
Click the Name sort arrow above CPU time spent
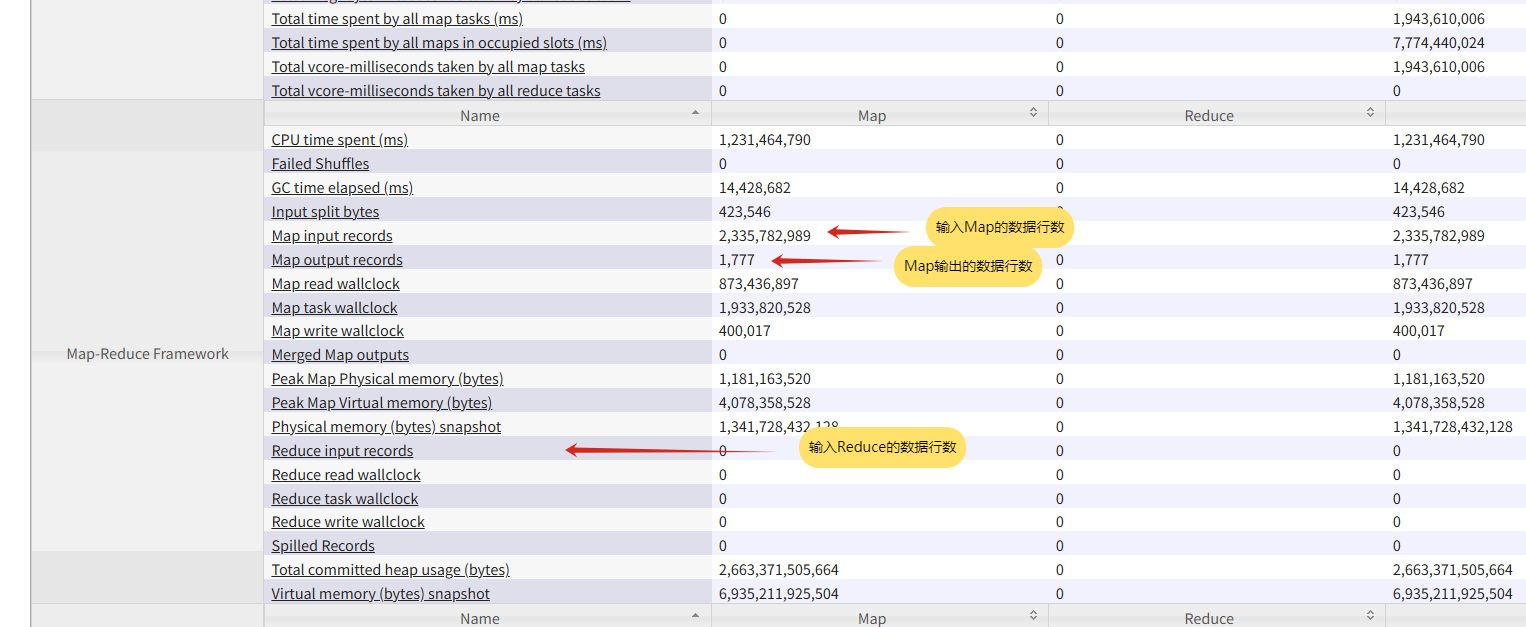[695, 114]
